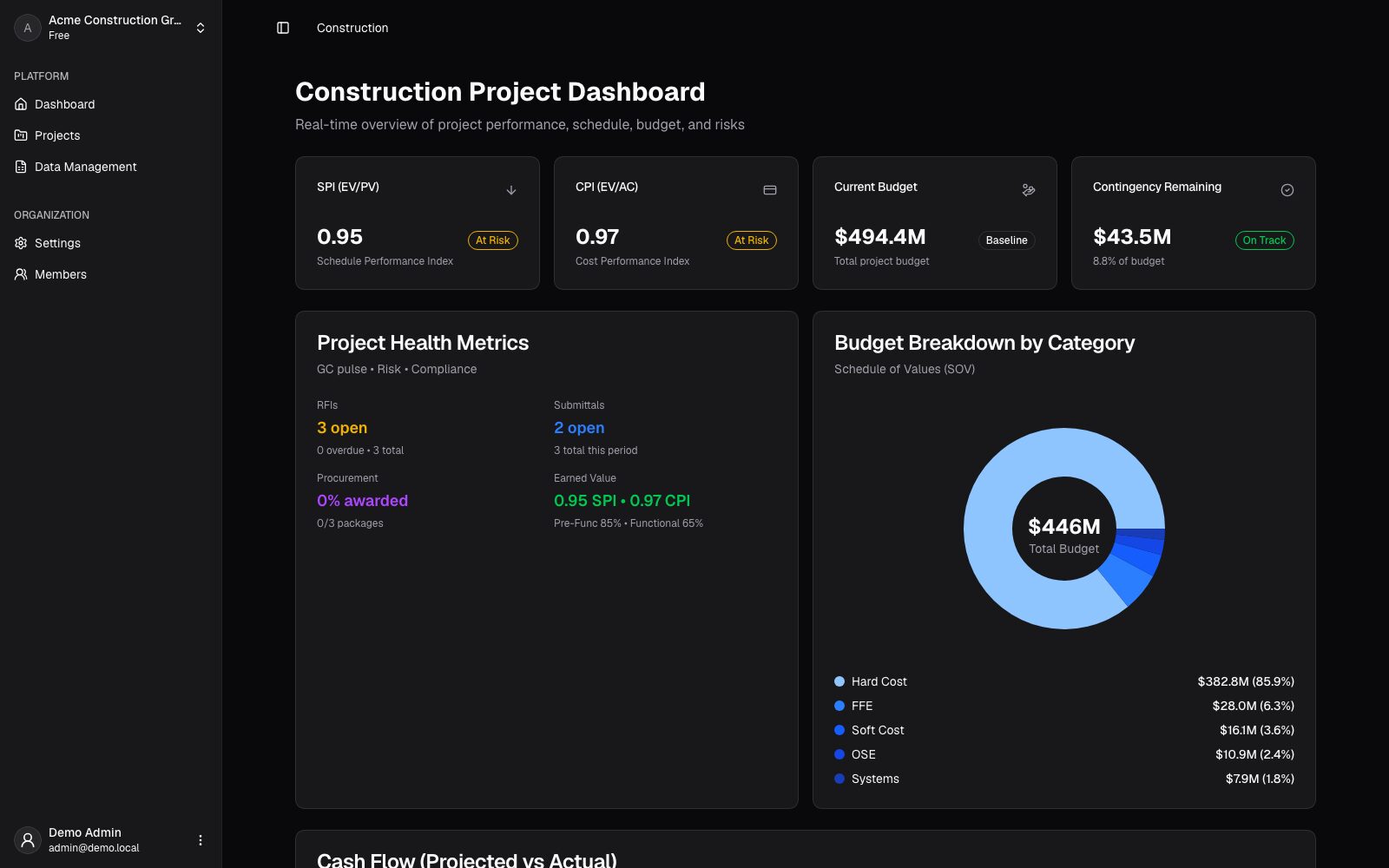
Task: Click the CPI card icon
Action: point(770,190)
